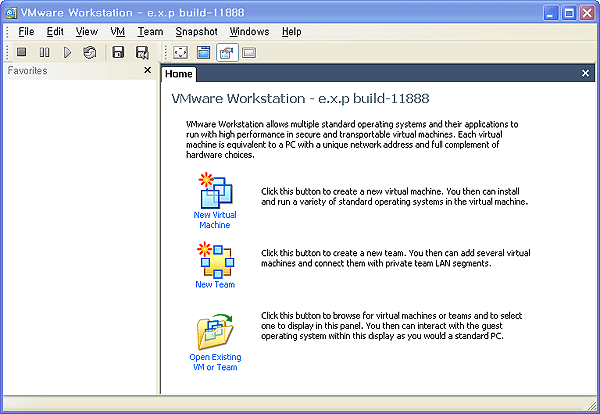Click the New Team icon
This screenshot has width=600, height=414.
pyautogui.click(x=215, y=260)
